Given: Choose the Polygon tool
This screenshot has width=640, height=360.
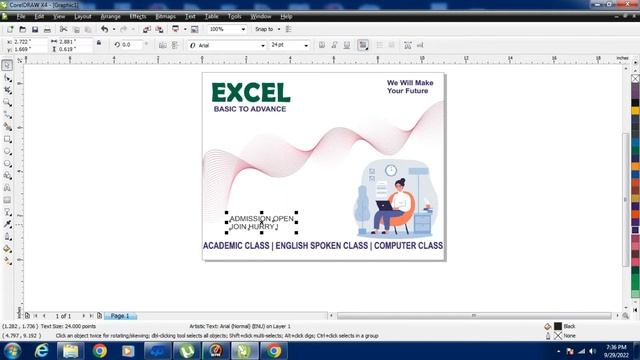Looking at the screenshot, I should coord(7,164).
